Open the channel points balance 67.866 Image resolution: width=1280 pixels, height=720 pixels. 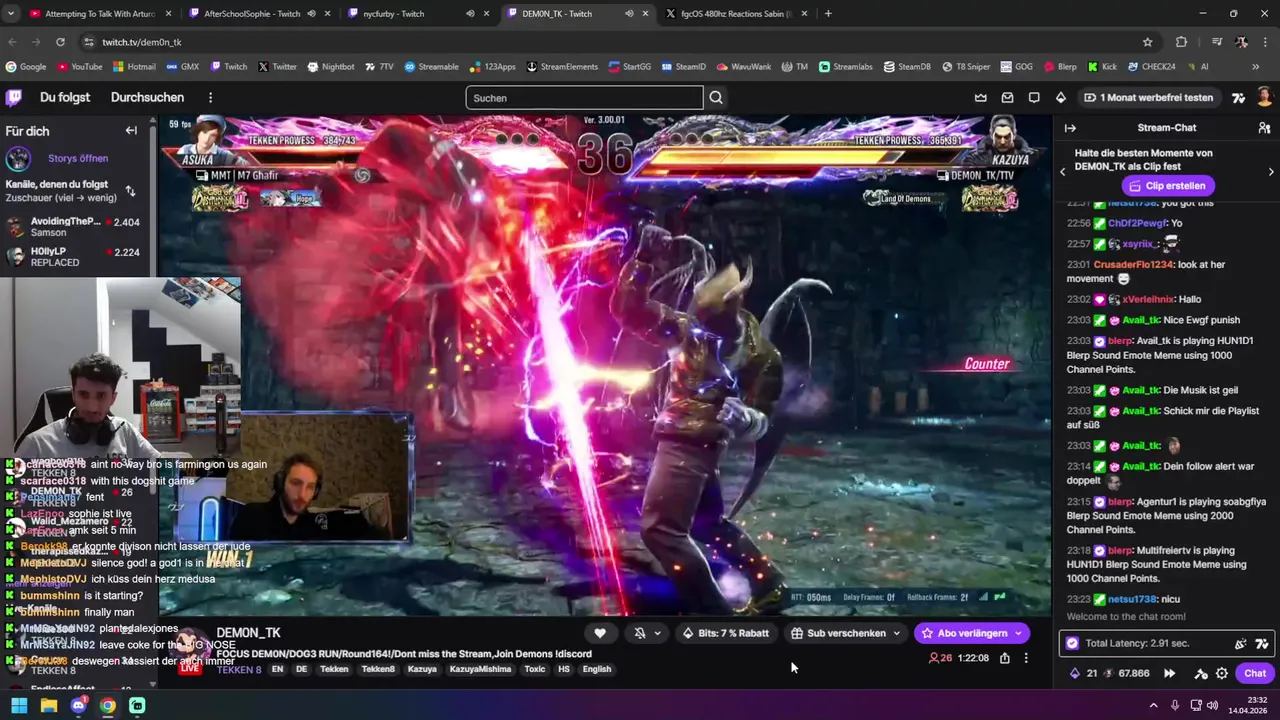[1126, 673]
